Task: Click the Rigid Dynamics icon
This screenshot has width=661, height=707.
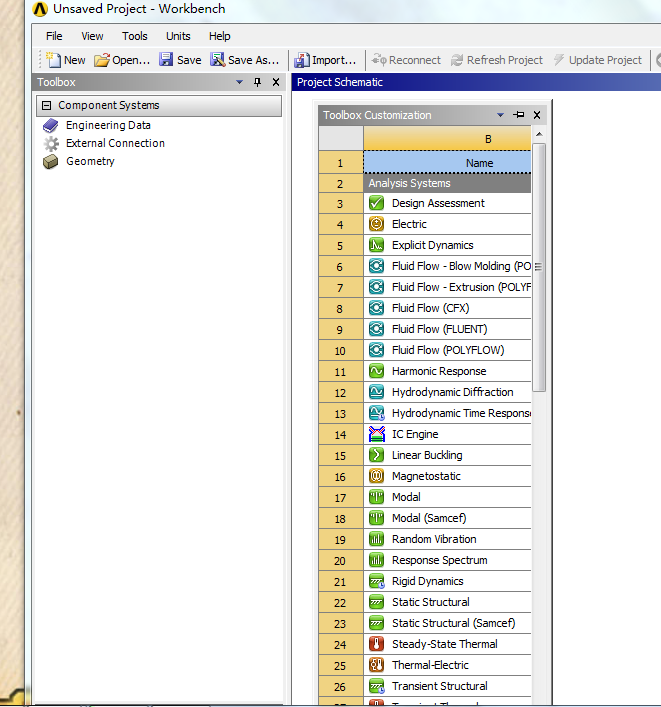Action: (x=376, y=581)
